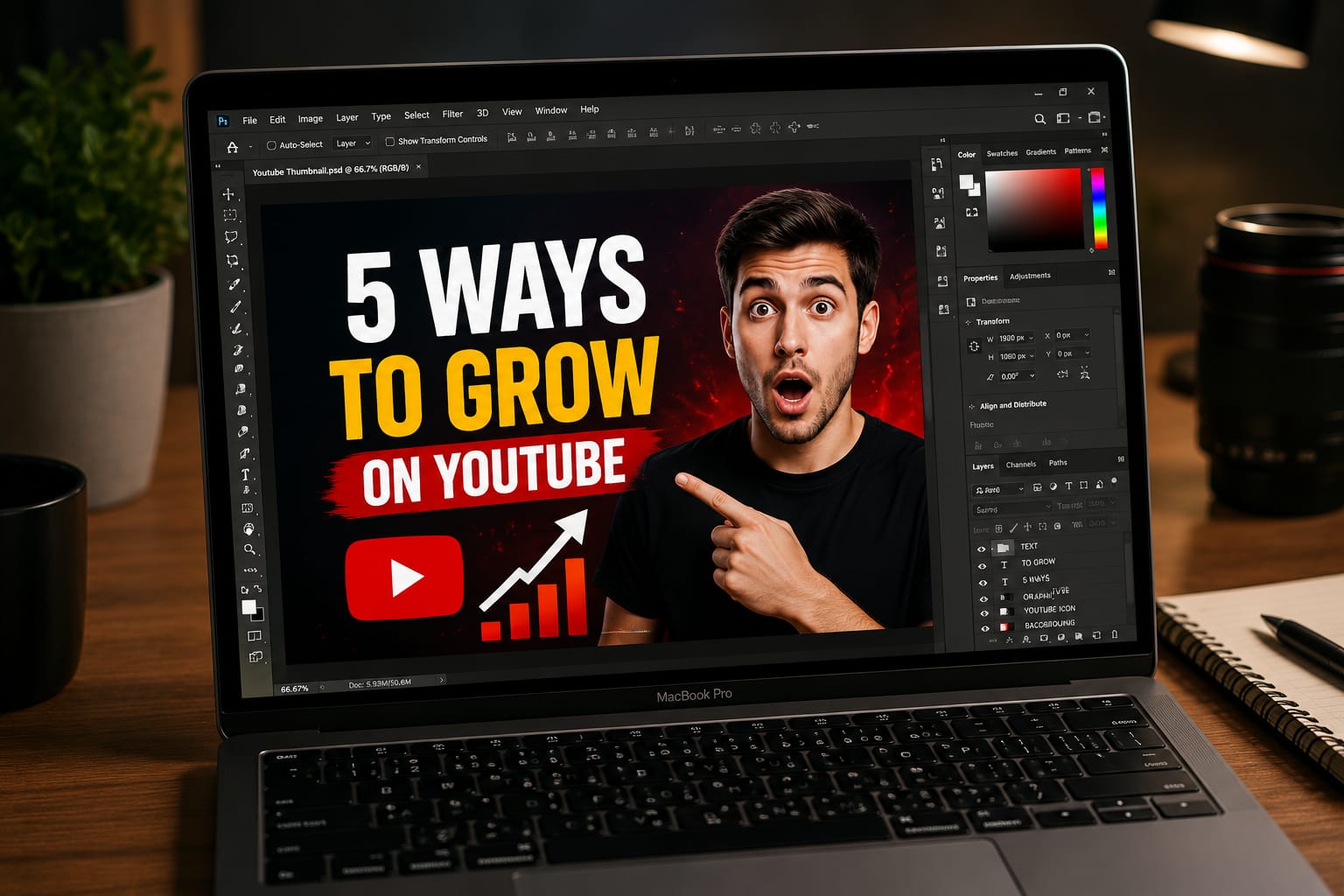Open the blend mode dropdown in Layers
The width and height of the screenshot is (1344, 896).
tap(1012, 509)
